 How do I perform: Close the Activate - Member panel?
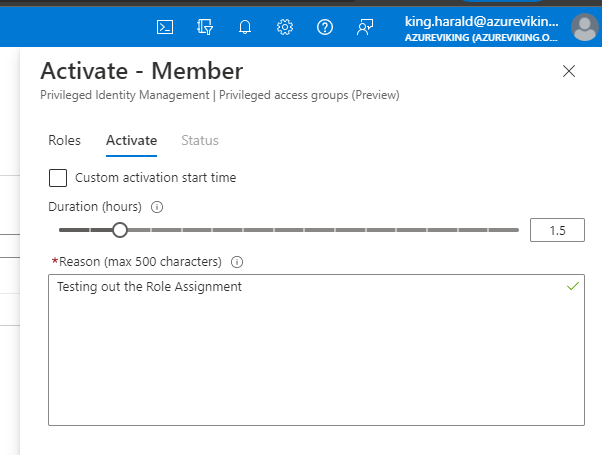point(569,71)
